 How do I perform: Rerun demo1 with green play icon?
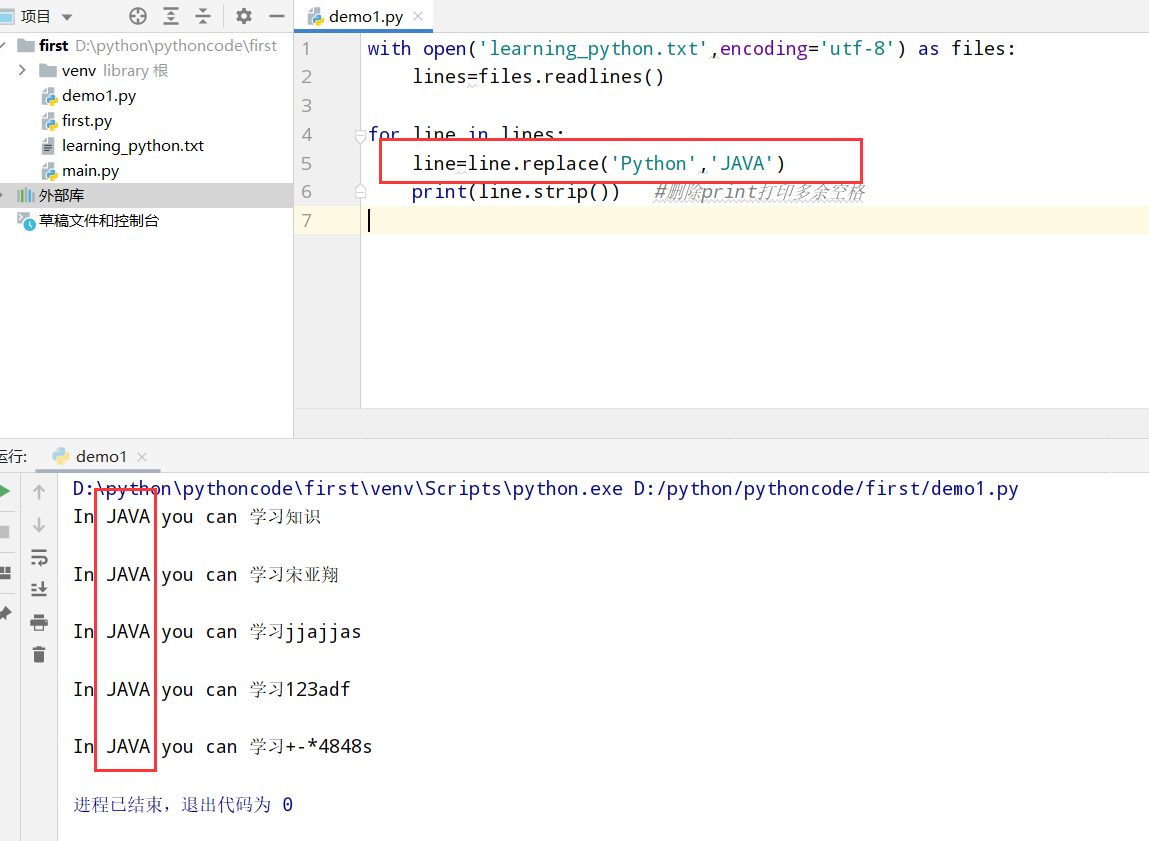point(4,491)
